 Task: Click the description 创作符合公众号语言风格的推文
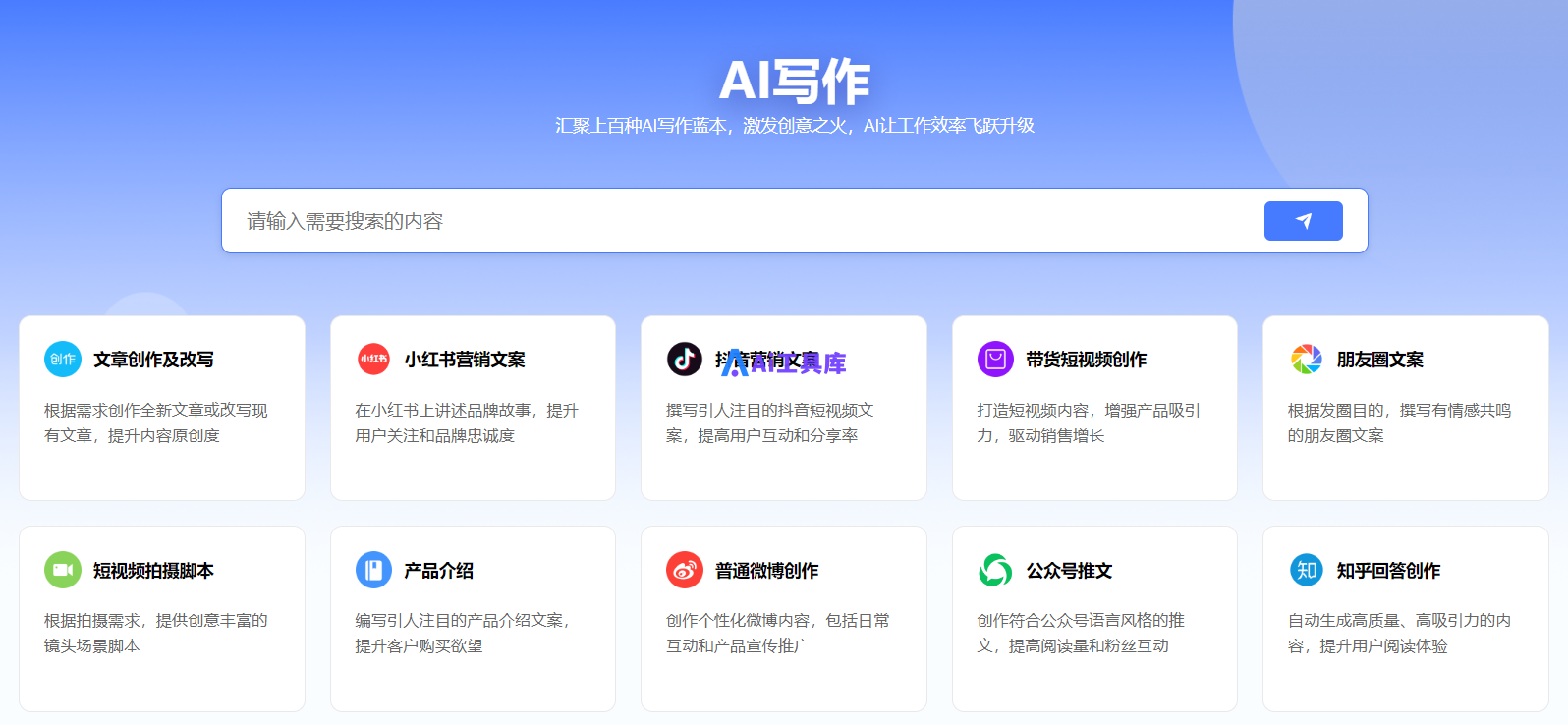tap(1081, 633)
